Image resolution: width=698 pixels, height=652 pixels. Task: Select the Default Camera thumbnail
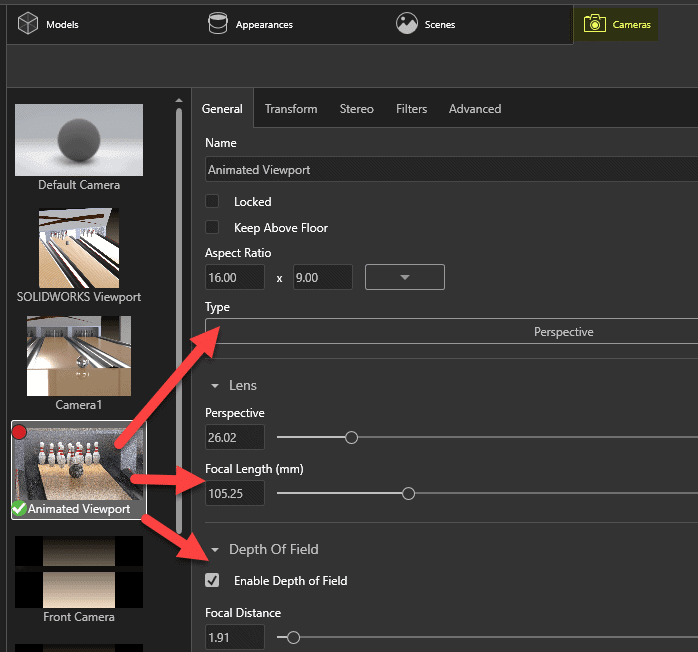tap(79, 140)
